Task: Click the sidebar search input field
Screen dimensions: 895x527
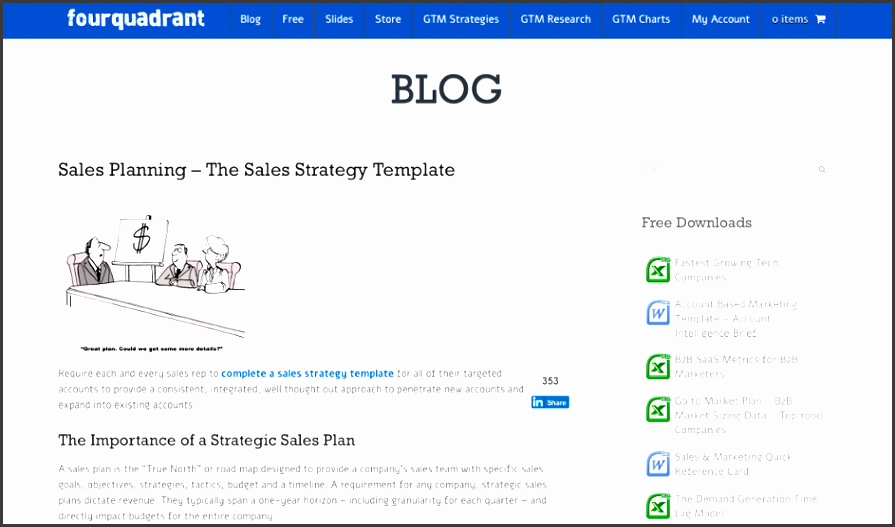Action: click(725, 170)
